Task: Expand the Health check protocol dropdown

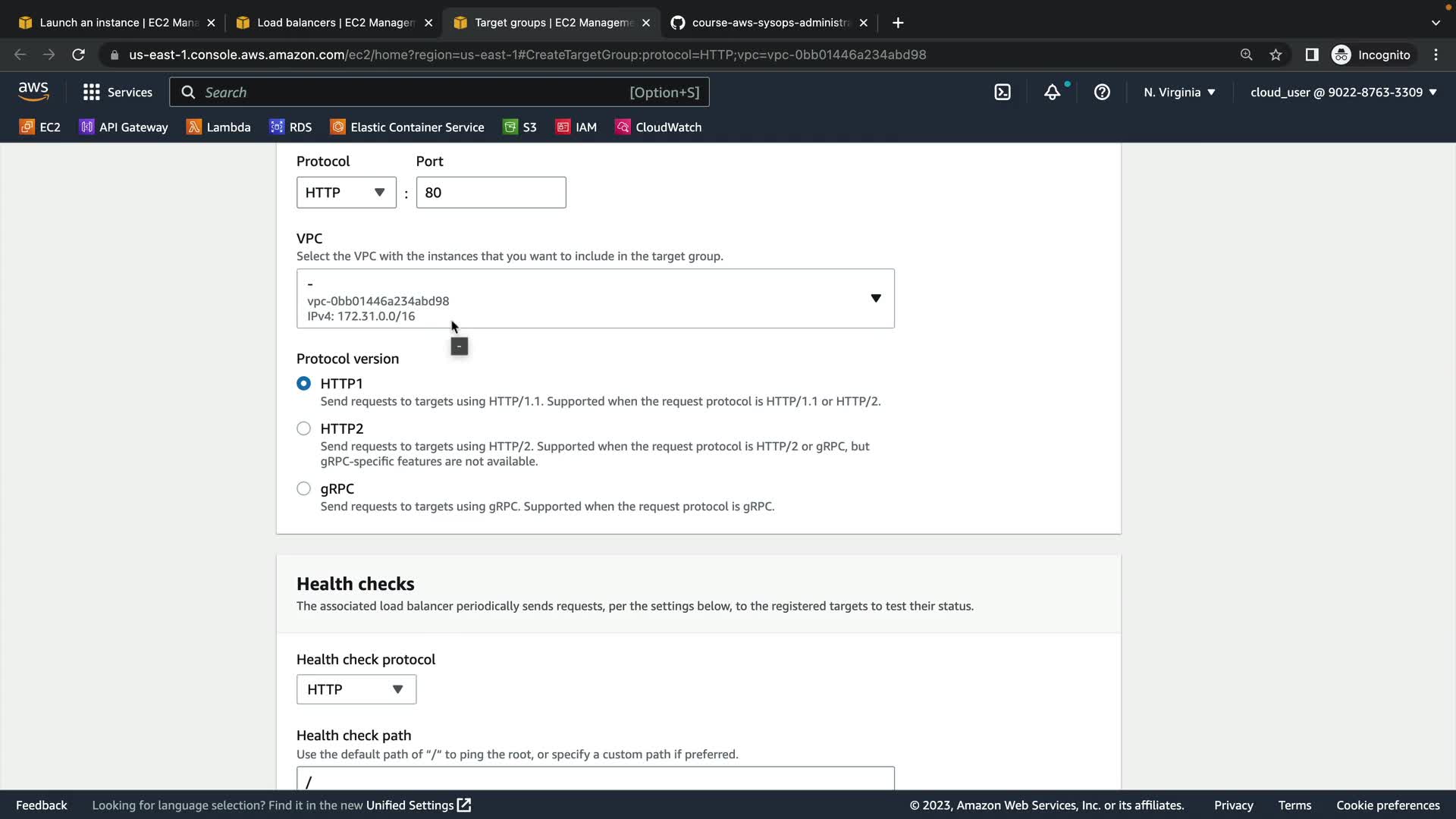Action: pyautogui.click(x=356, y=689)
